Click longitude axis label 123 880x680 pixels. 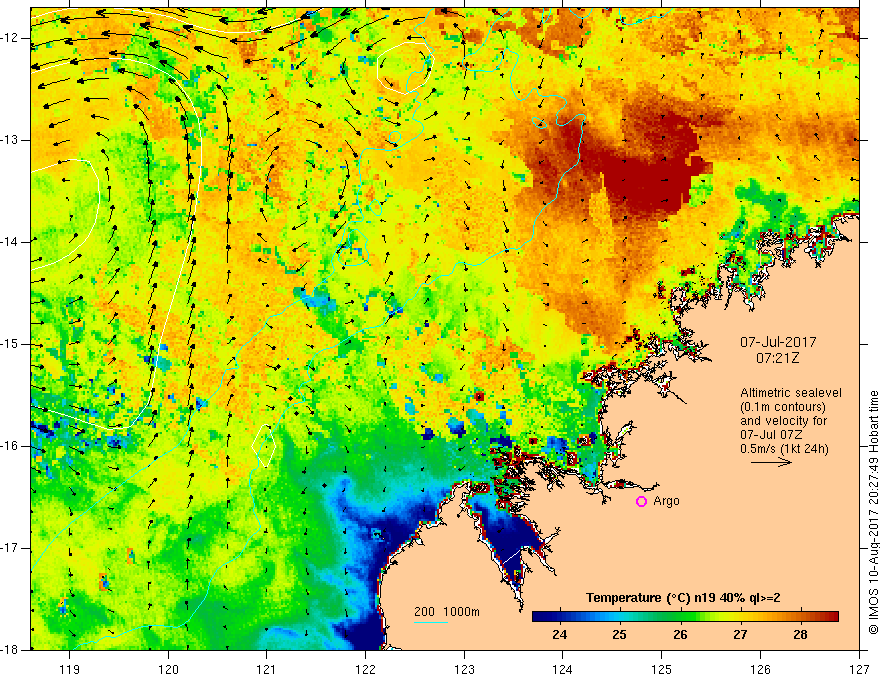pos(464,669)
